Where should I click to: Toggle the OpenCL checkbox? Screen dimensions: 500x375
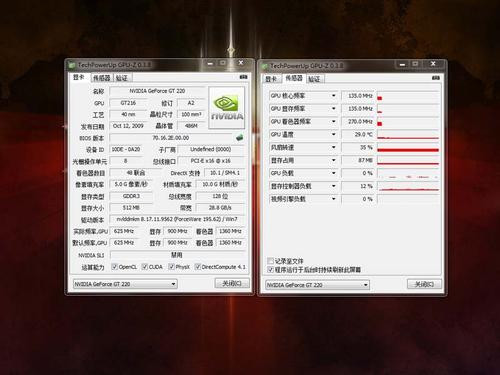click(114, 267)
